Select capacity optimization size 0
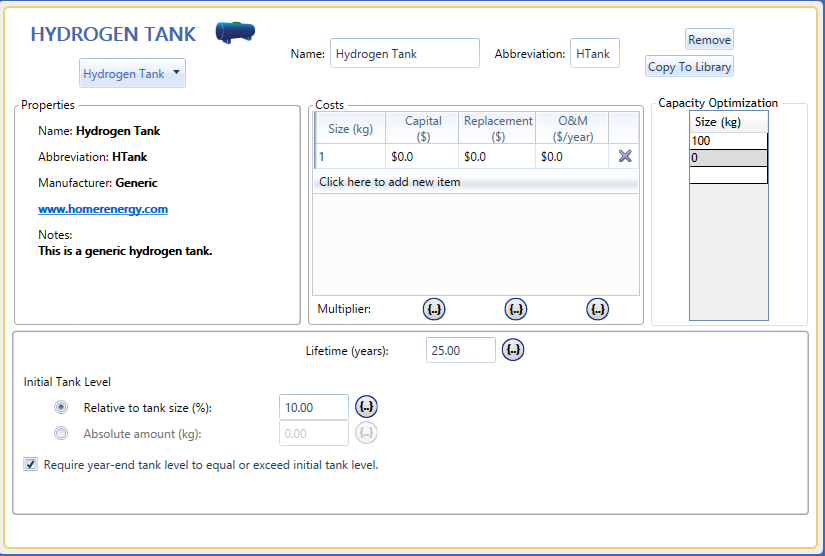The width and height of the screenshot is (825, 556). (x=729, y=158)
